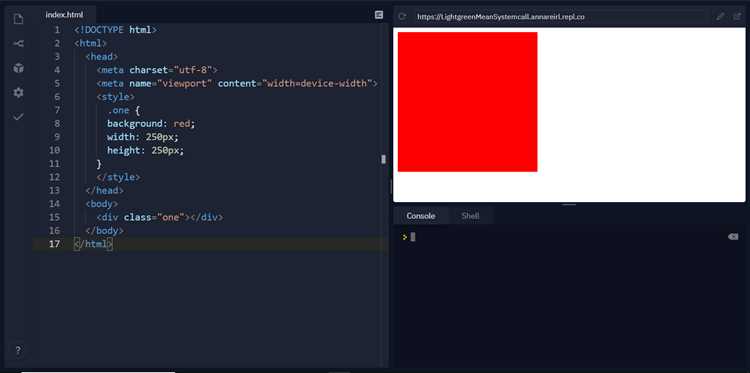Click the editor layout icon above code
750x373 pixels.
379,15
